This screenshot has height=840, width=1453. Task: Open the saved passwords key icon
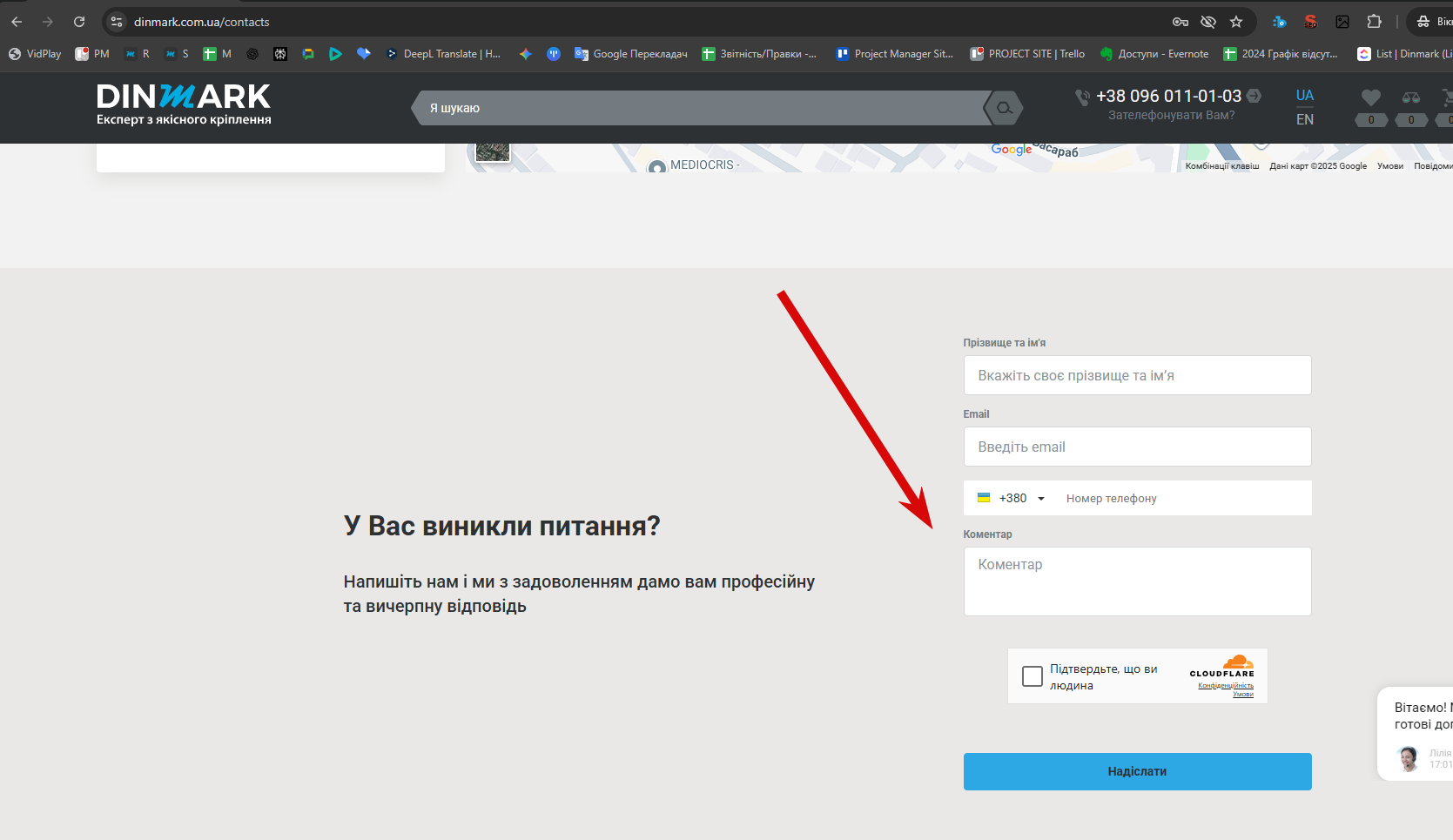pos(1181,22)
